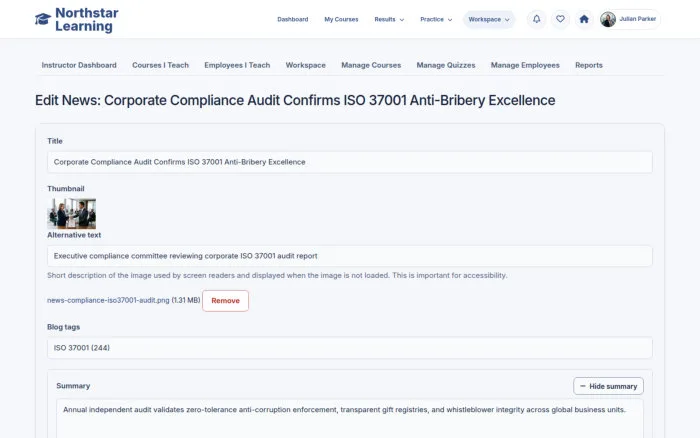Open the Manage Quizzes tab

click(446, 65)
